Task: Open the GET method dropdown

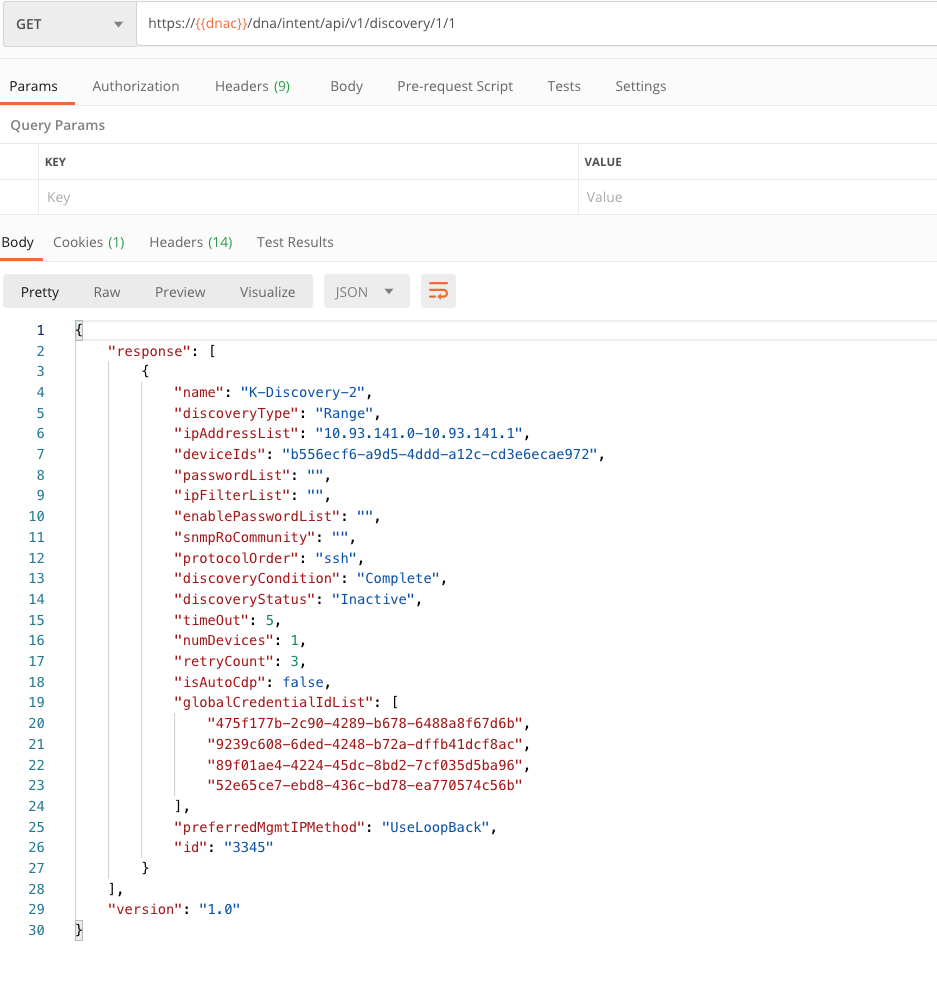Action: point(69,24)
